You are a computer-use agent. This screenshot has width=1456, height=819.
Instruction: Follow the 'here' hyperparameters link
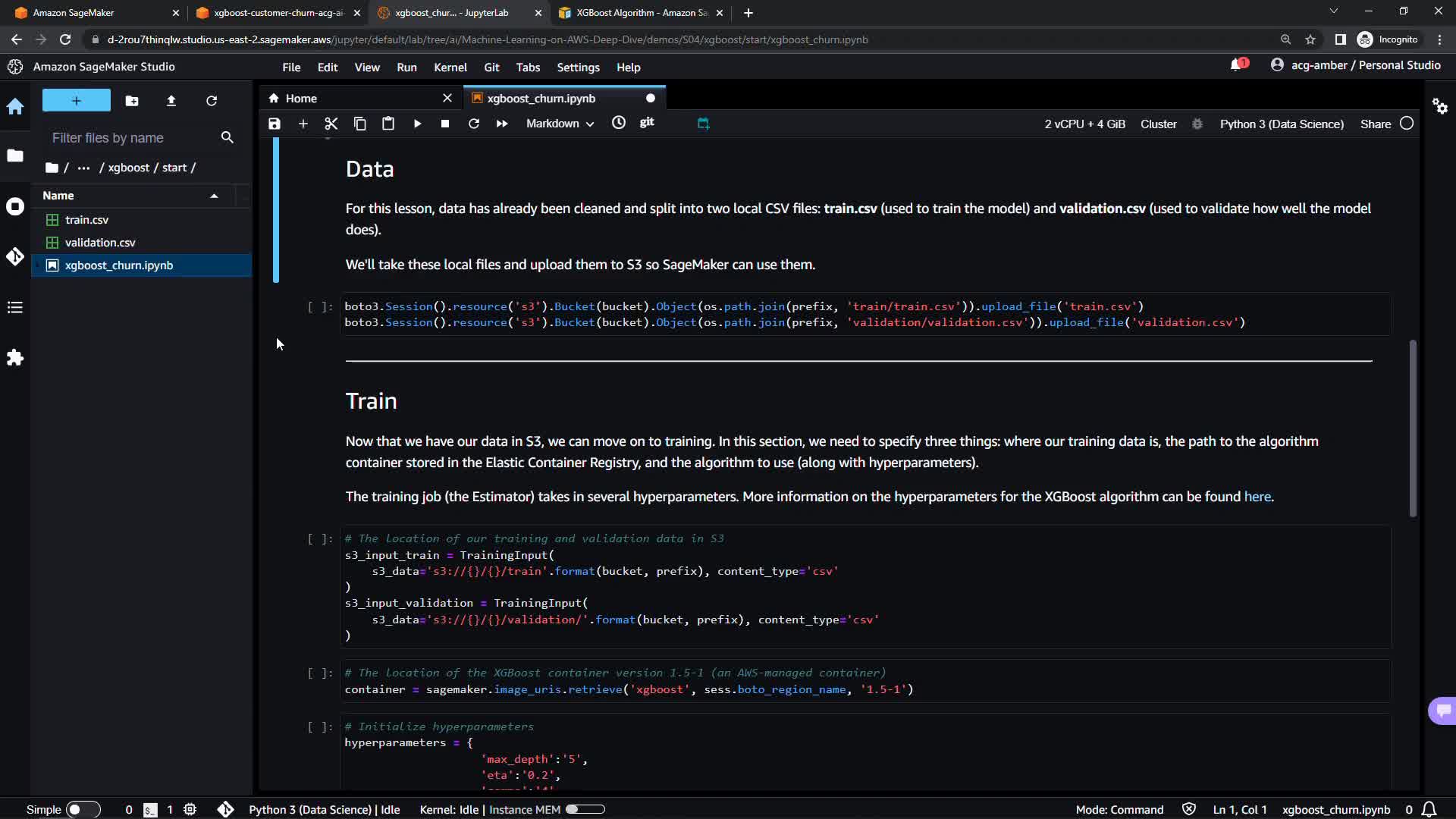click(x=1257, y=497)
